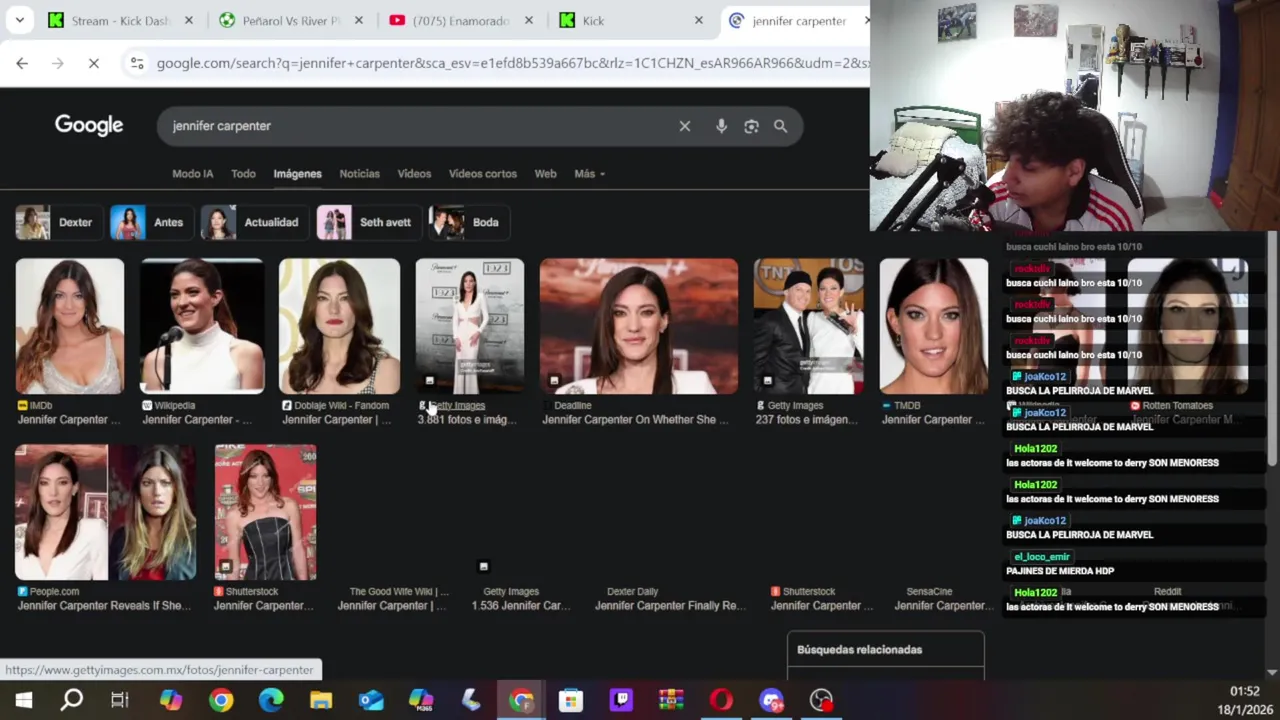Click the browser back arrow
Screen dimensions: 1280x720
(x=22, y=63)
